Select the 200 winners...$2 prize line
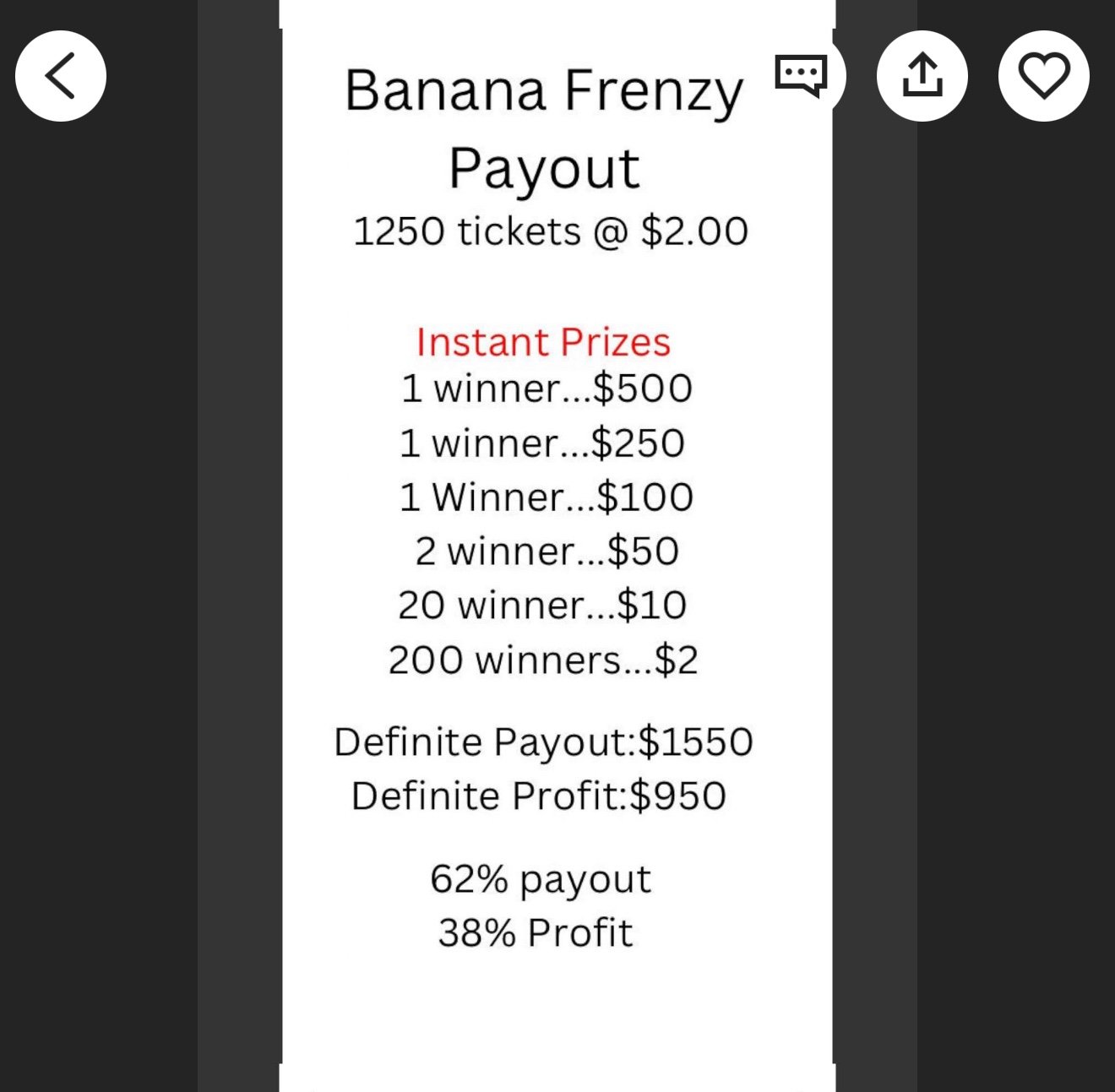The image size is (1115, 1092). point(543,660)
